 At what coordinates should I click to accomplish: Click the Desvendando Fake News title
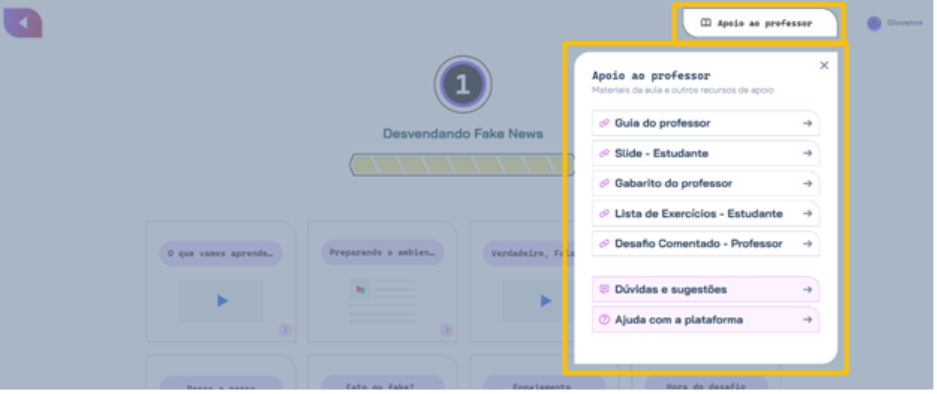pyautogui.click(x=463, y=134)
